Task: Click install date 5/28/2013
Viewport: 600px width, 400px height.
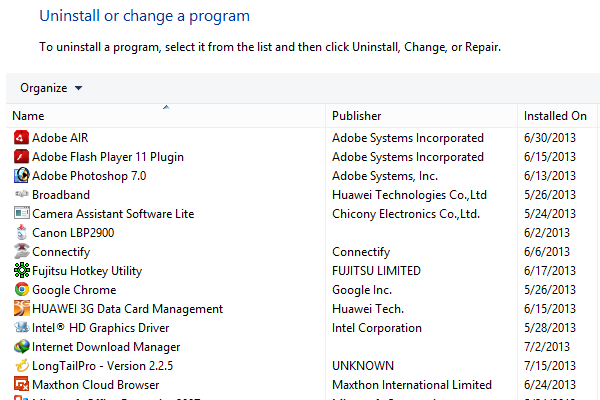Action: tap(550, 328)
